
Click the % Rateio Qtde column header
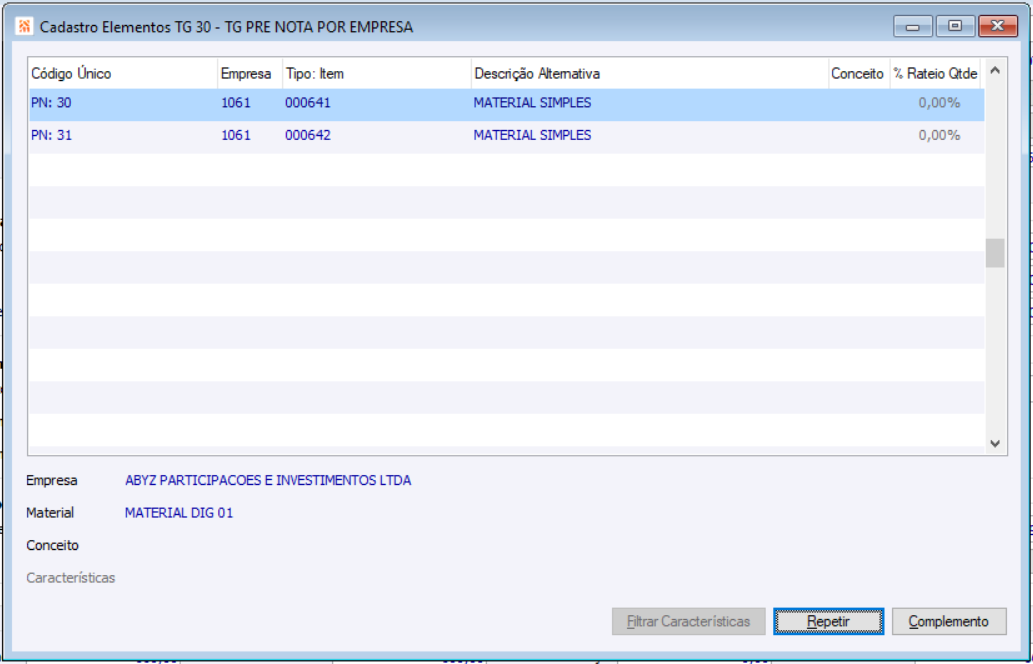935,74
